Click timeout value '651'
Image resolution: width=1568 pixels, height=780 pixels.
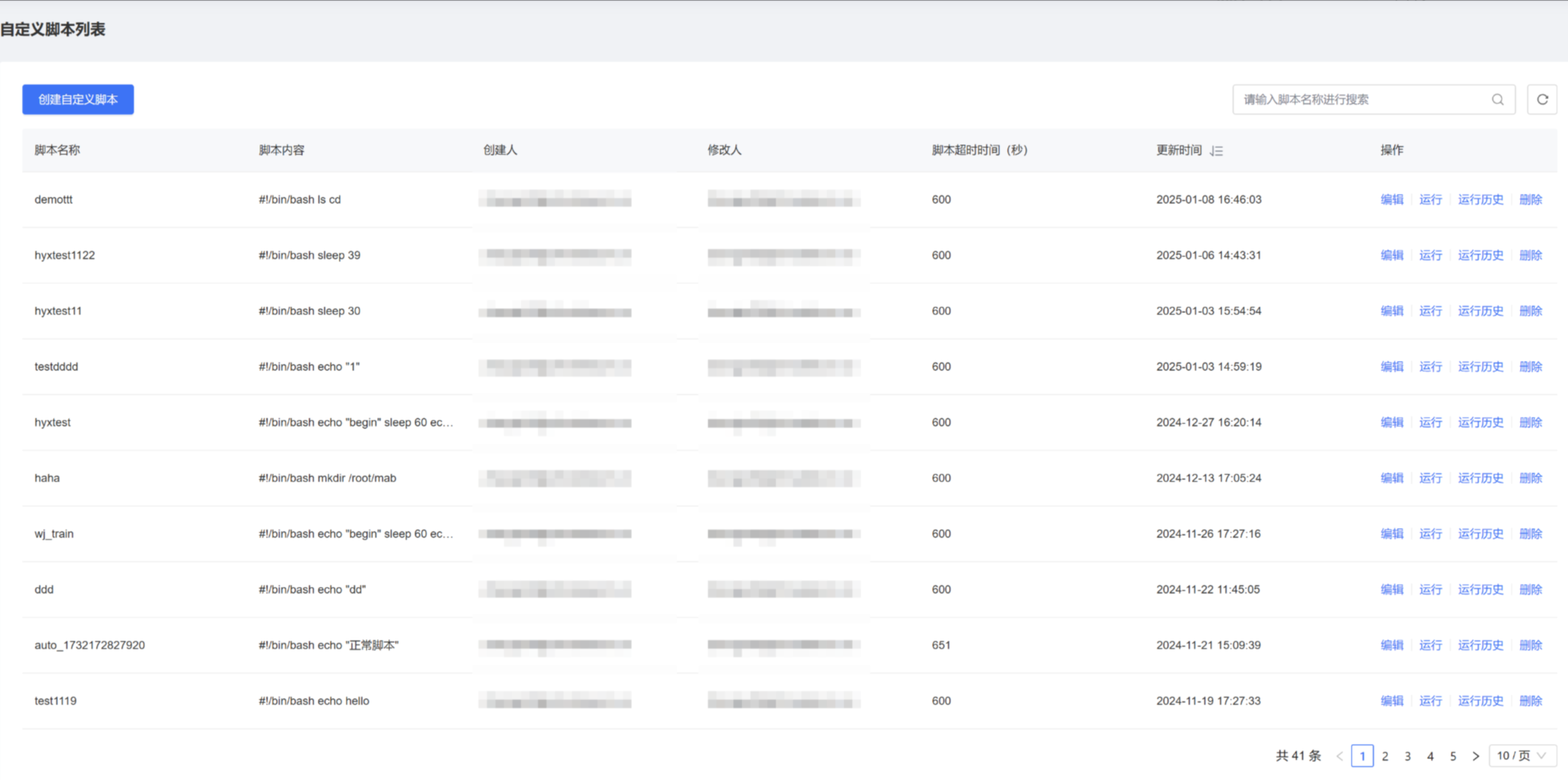point(941,645)
